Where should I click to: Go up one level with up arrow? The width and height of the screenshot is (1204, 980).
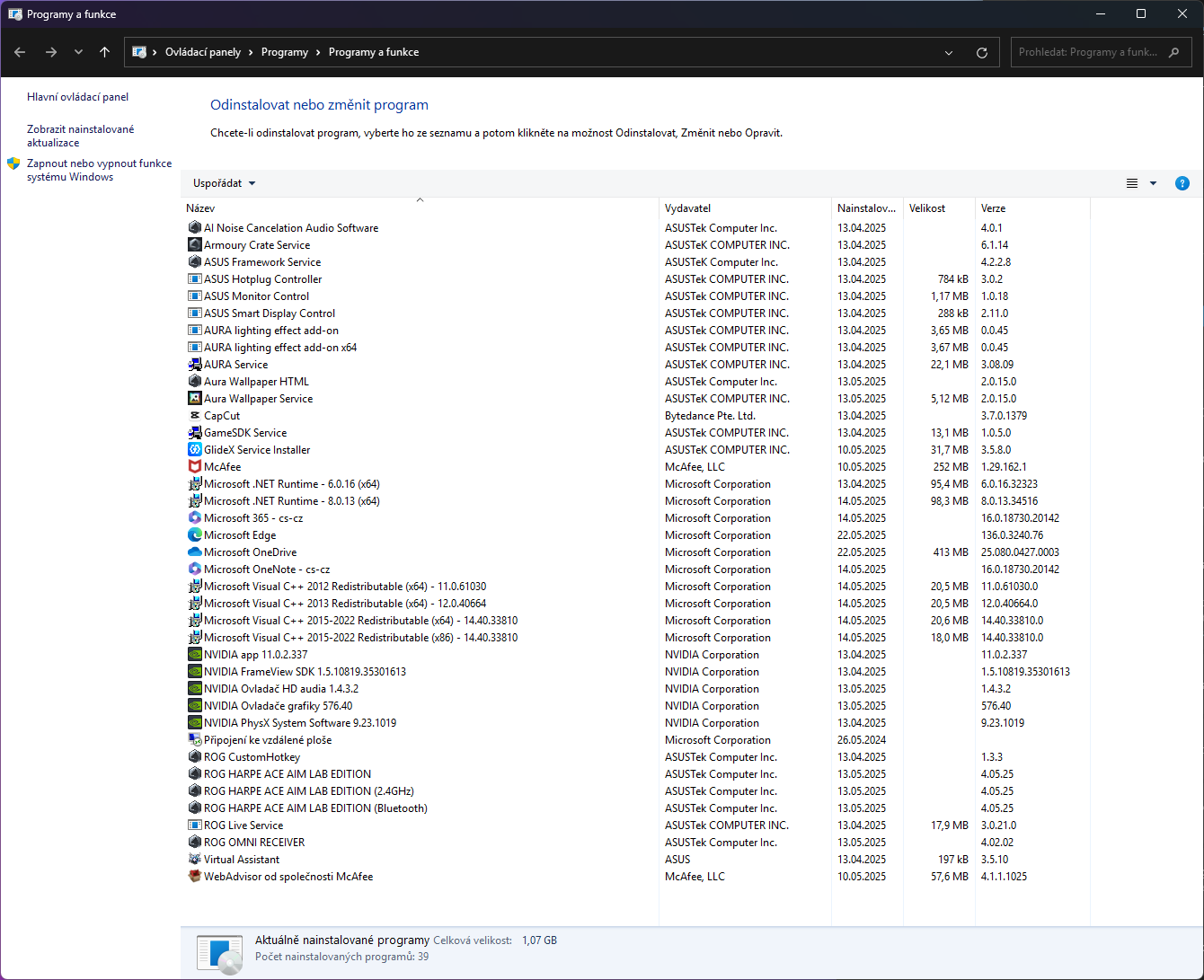click(x=105, y=53)
